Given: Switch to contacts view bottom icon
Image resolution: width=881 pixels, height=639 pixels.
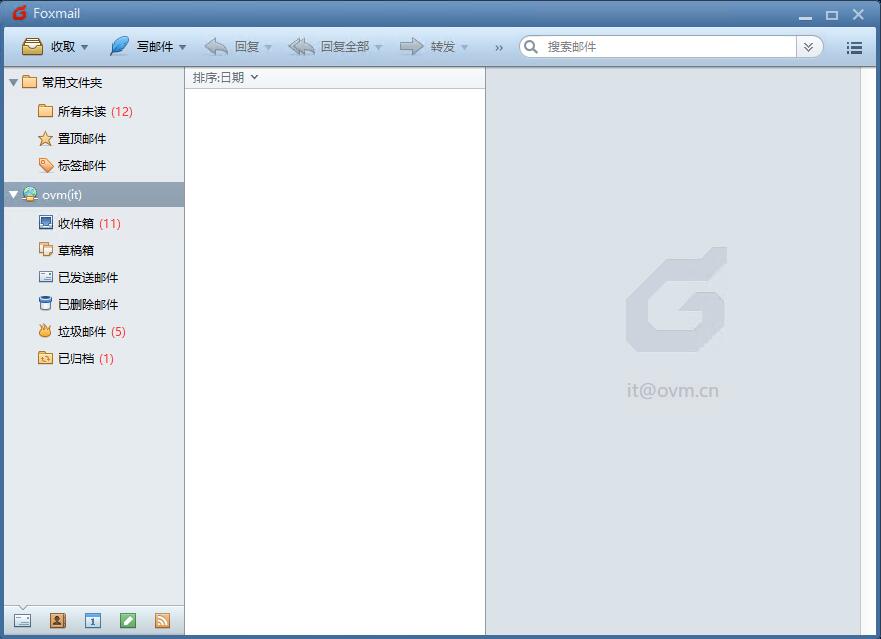Looking at the screenshot, I should (58, 620).
